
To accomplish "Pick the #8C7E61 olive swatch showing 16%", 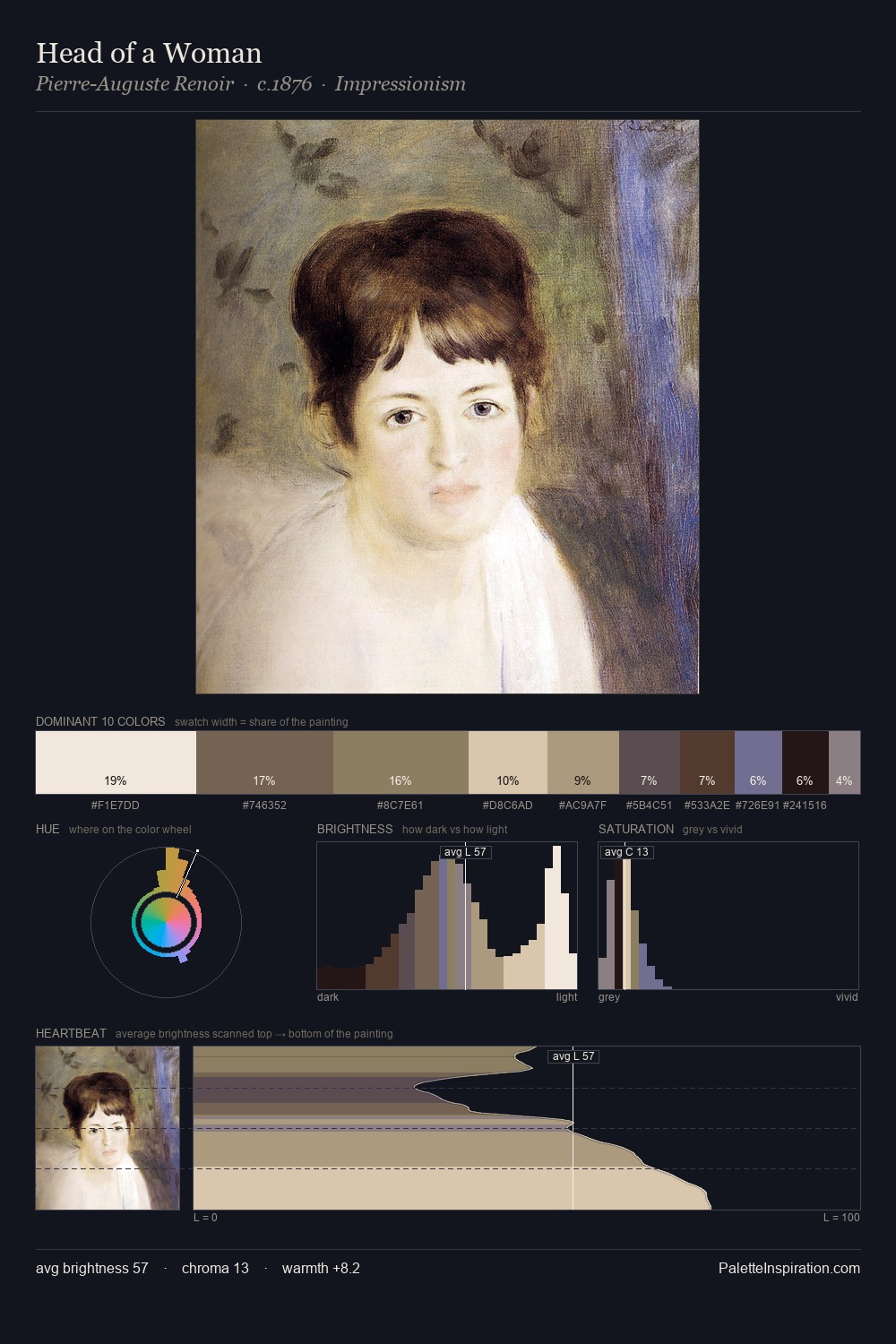I will point(401,762).
